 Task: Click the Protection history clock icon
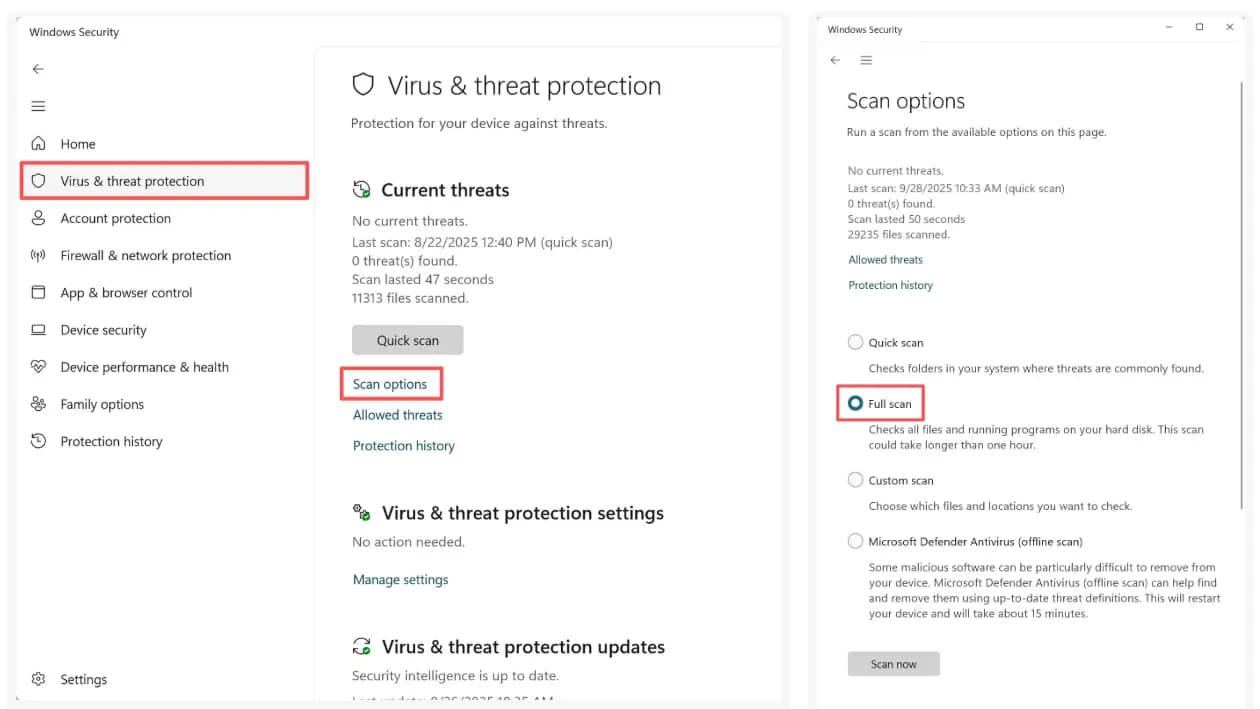coord(39,441)
